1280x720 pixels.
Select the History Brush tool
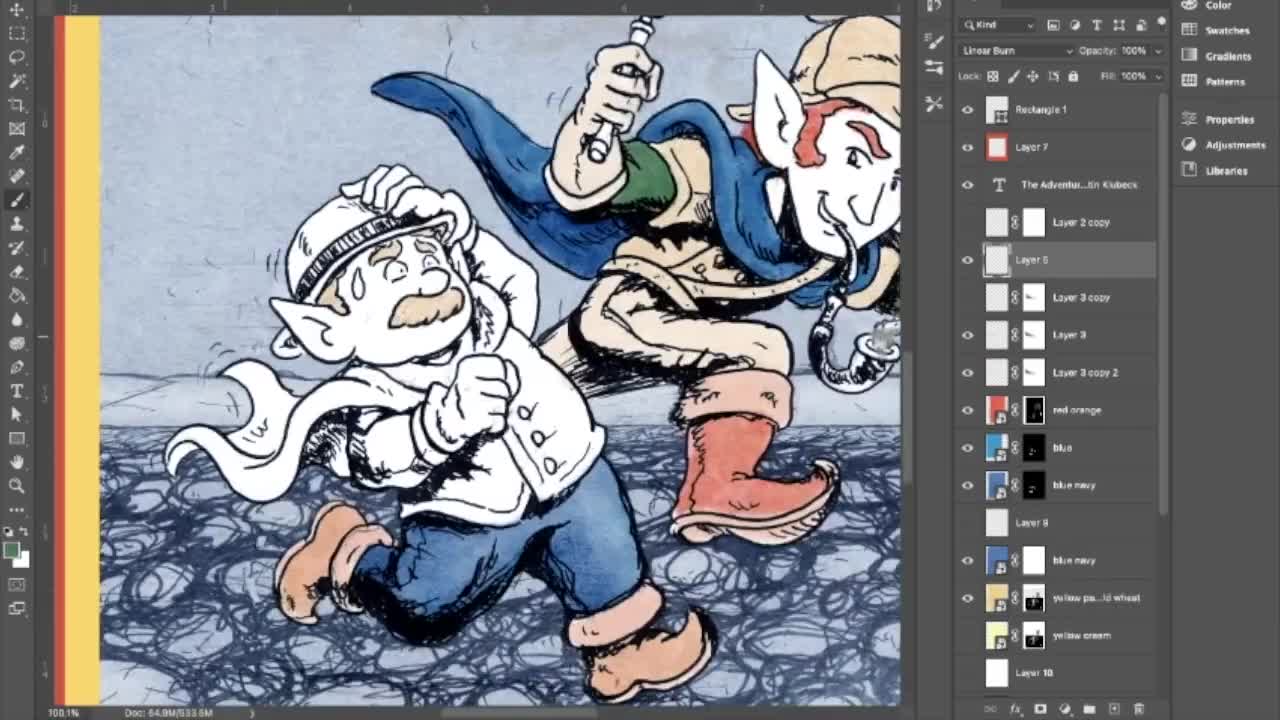coord(17,248)
